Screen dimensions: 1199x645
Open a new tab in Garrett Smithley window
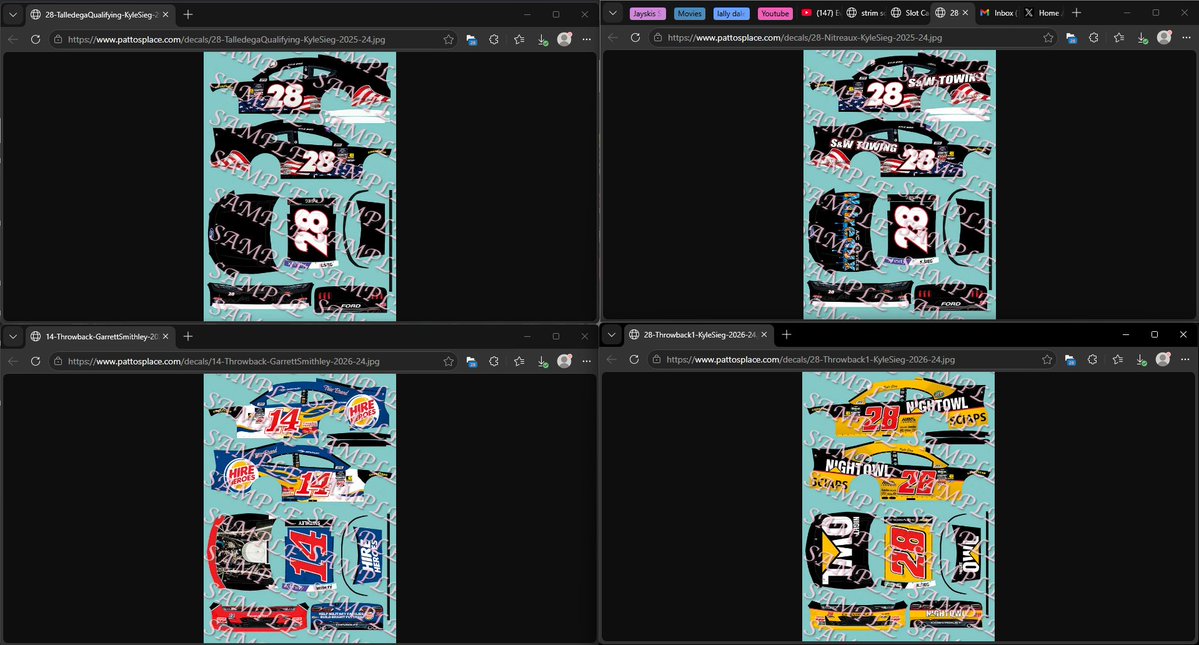pos(188,336)
